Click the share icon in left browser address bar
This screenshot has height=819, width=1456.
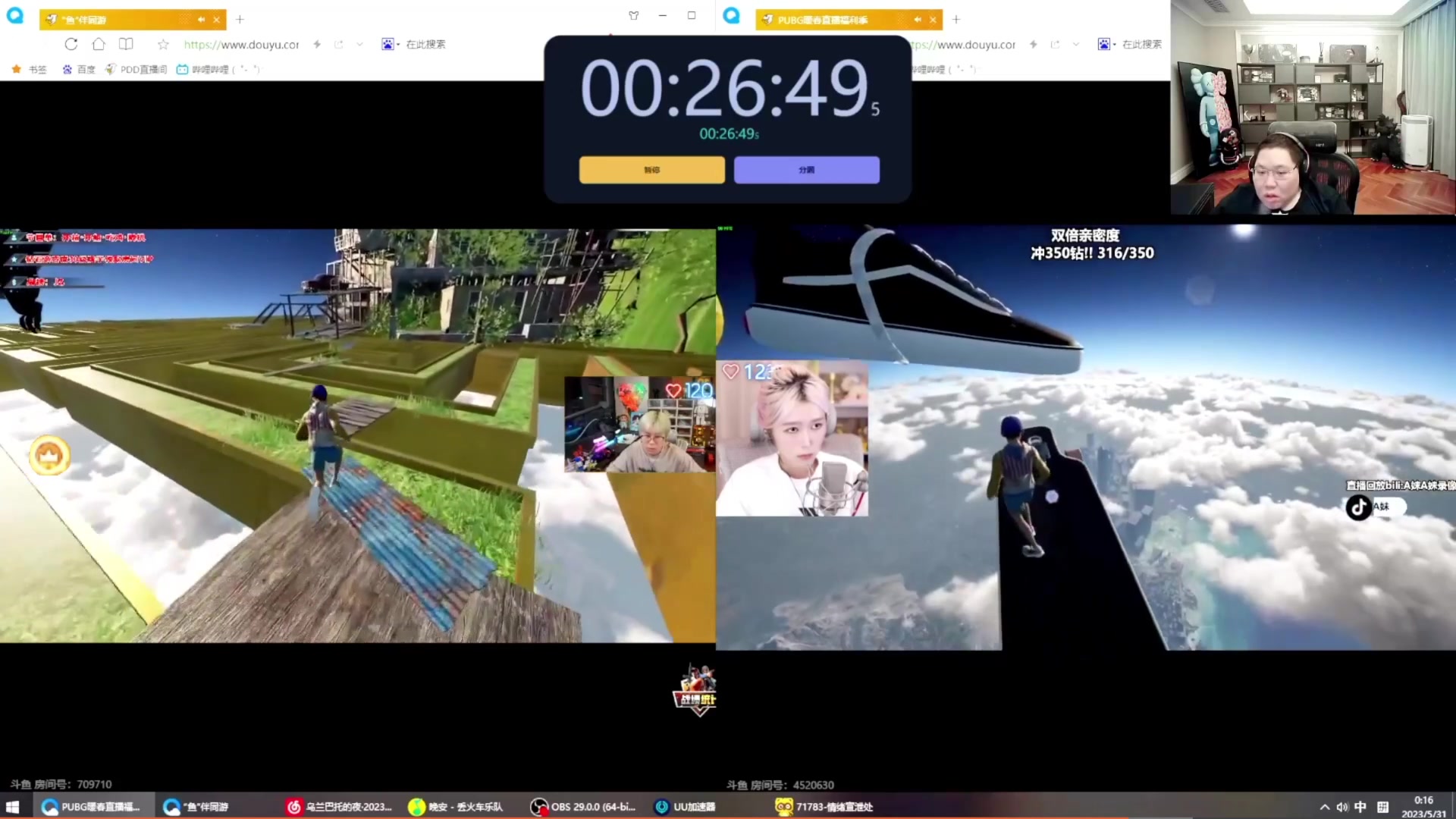tap(338, 45)
